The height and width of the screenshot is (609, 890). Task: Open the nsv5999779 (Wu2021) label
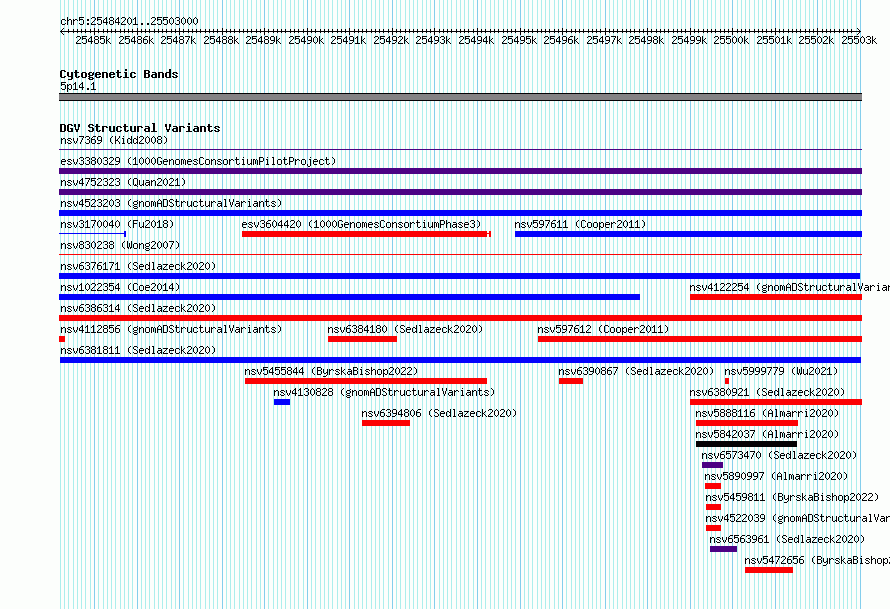tap(781, 371)
